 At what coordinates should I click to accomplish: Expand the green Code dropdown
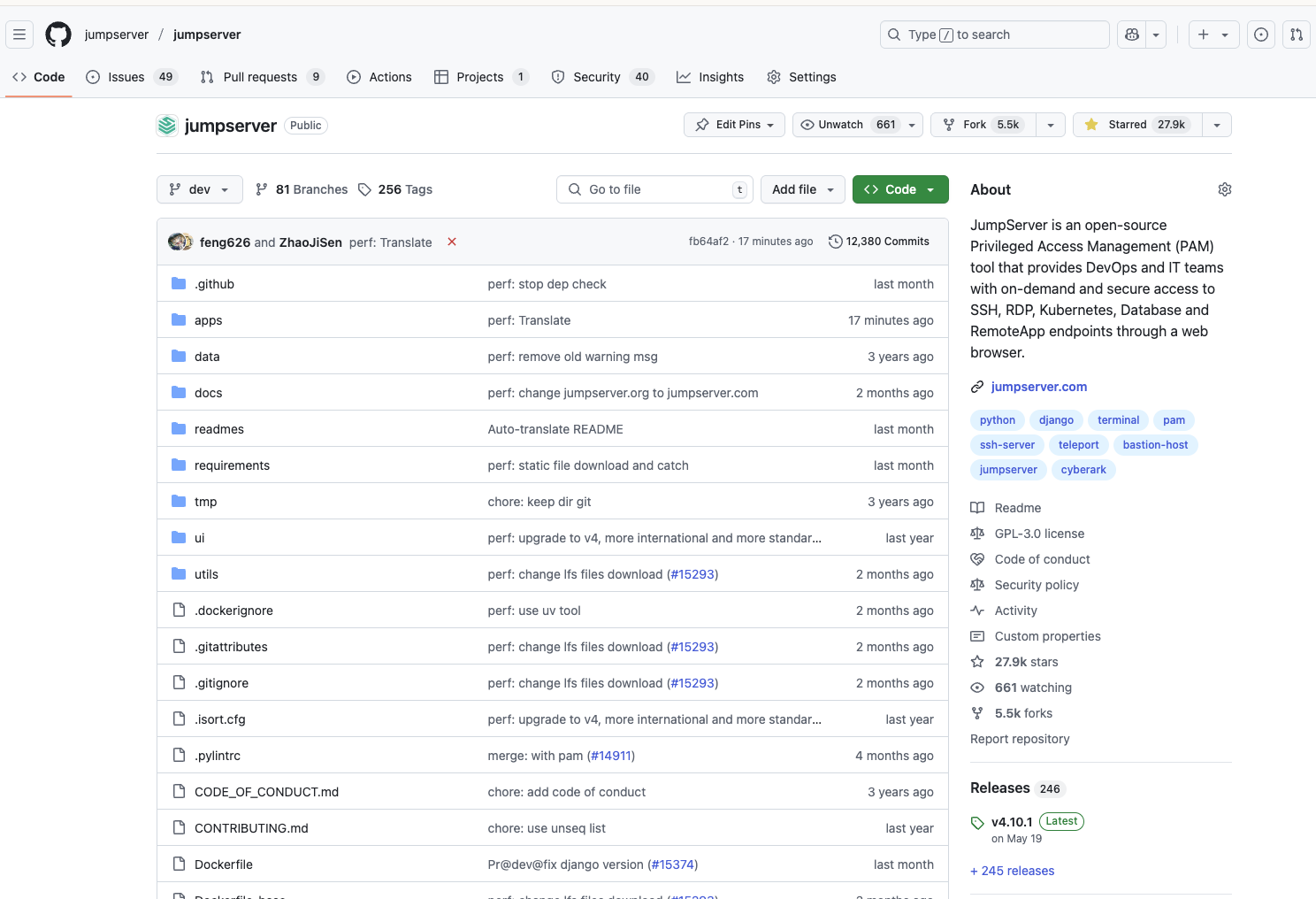[x=899, y=189]
